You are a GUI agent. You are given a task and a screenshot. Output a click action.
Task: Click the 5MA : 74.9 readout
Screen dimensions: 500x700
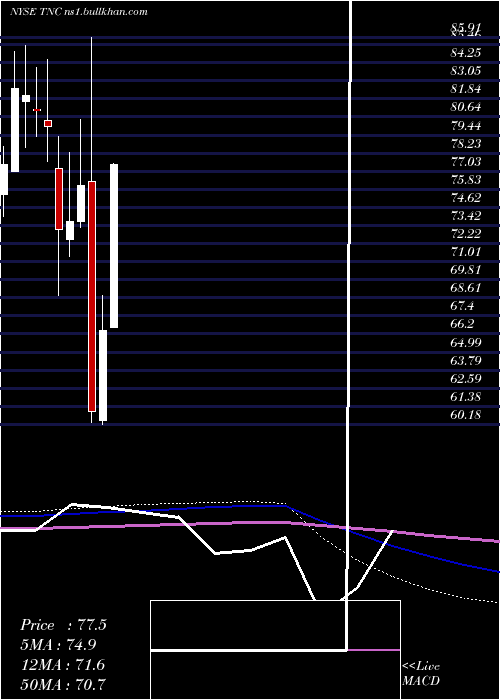[59, 645]
